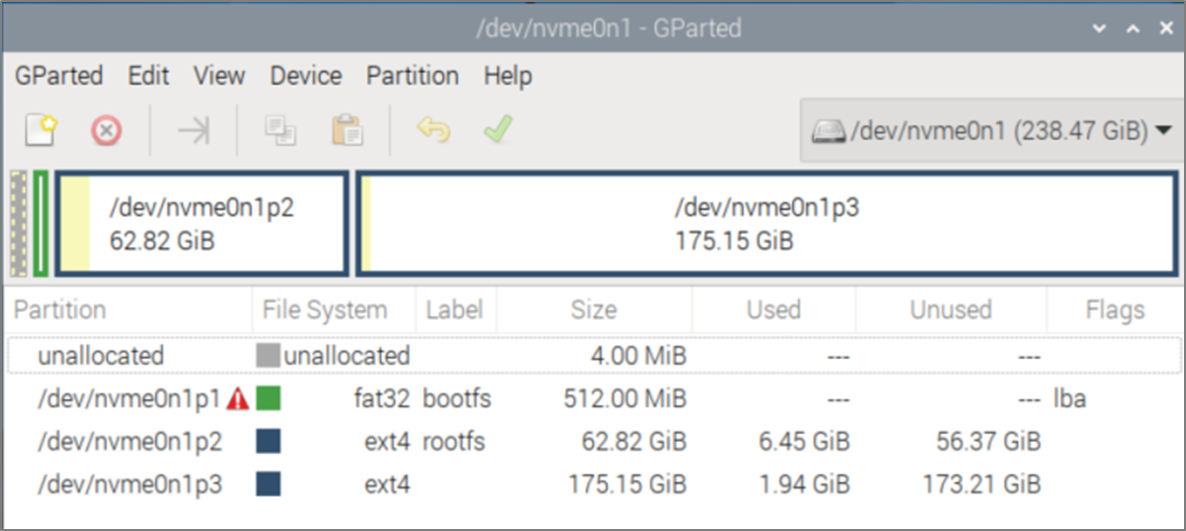Select the green bootfs strip in disk map
Viewport: 1186px width, 531px height.
[41, 224]
